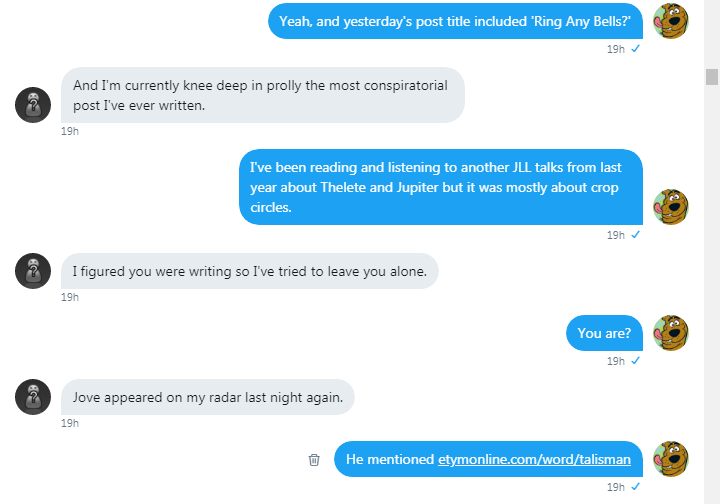Click the 'Ring Any Bells?' message bubble
720x504 pixels.
coord(455,21)
